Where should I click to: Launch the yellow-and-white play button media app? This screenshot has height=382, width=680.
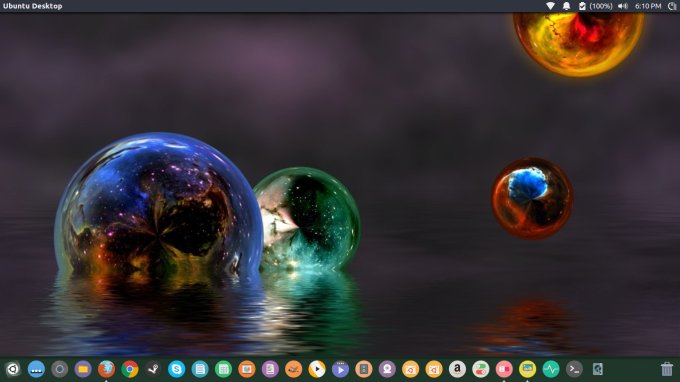pos(317,369)
